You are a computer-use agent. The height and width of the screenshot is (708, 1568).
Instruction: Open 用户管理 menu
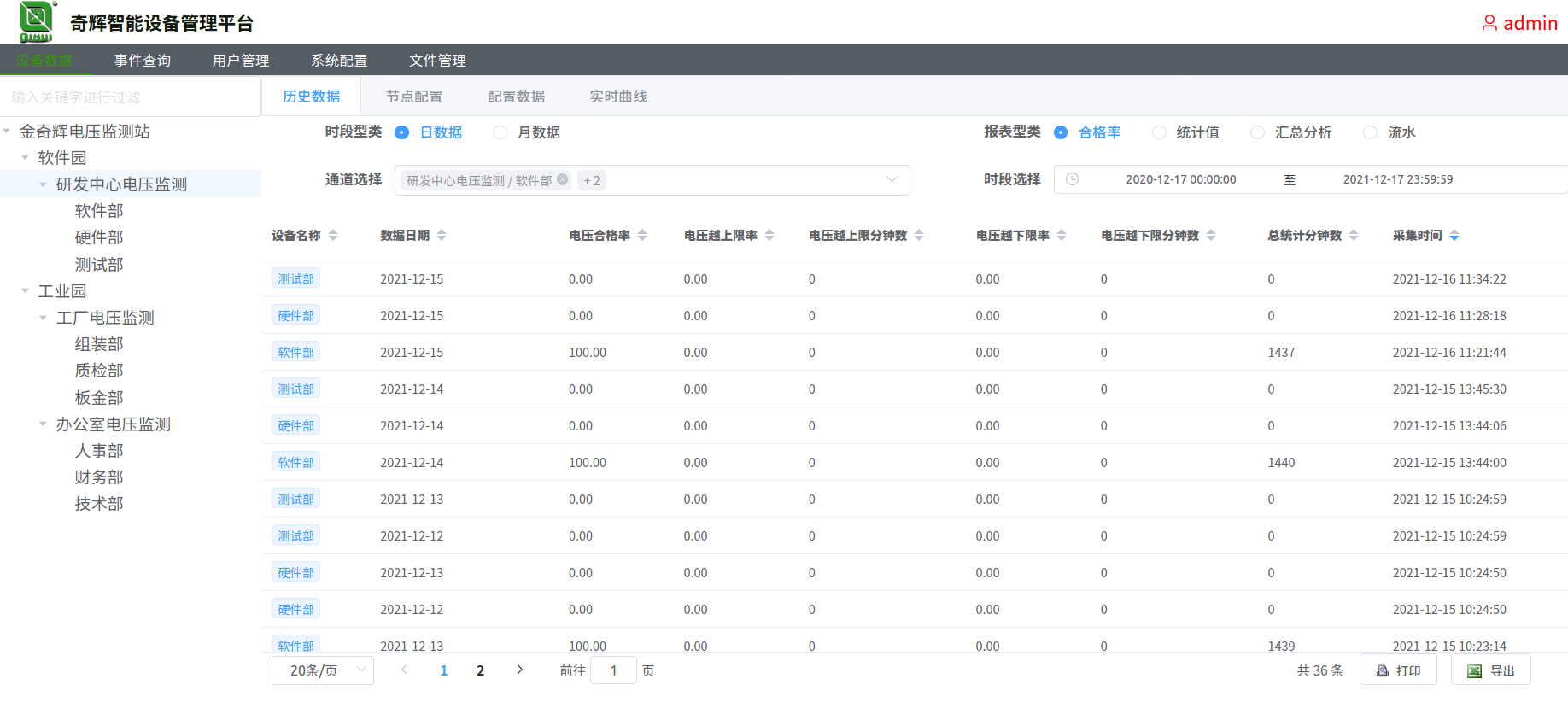tap(241, 61)
